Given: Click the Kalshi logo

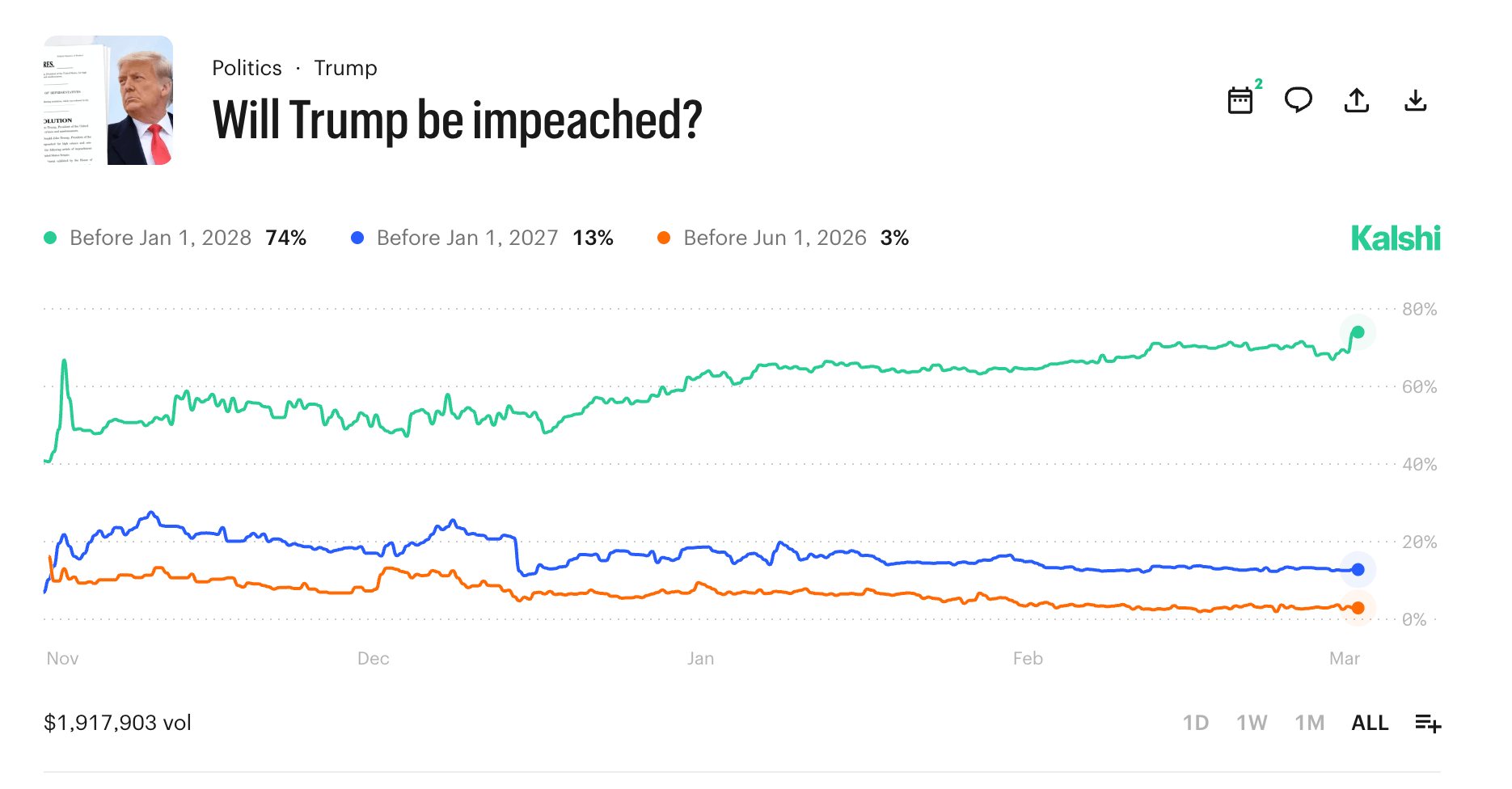Looking at the screenshot, I should pos(1396,238).
